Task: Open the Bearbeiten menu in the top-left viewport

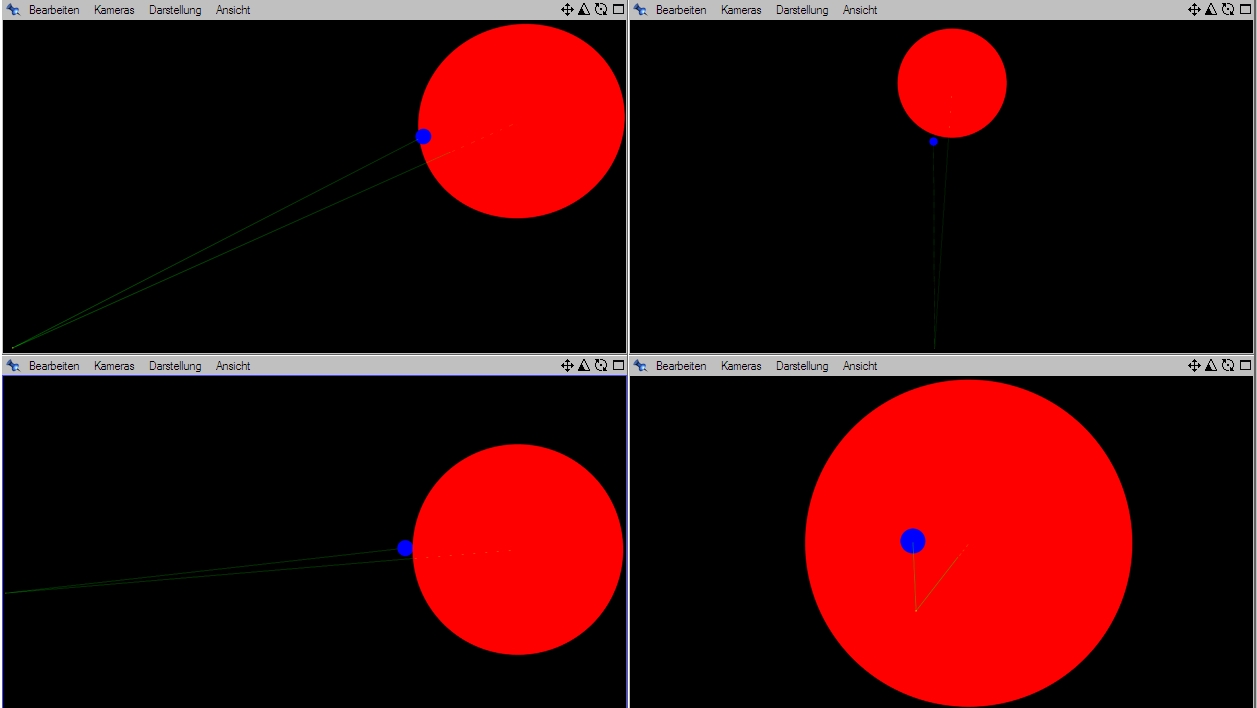Action: [54, 10]
